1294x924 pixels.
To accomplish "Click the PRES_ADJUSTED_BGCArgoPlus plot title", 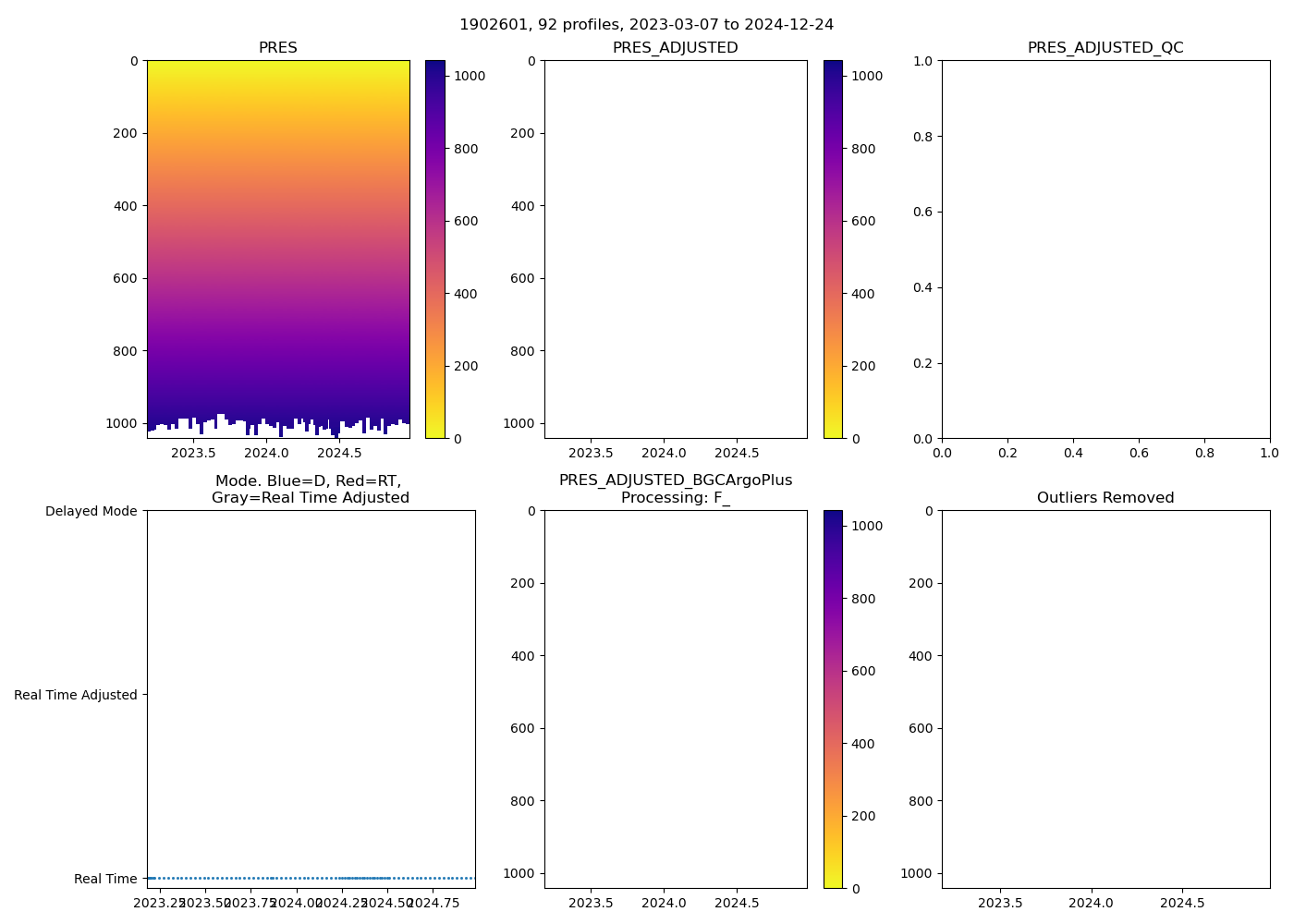I will pyautogui.click(x=675, y=489).
